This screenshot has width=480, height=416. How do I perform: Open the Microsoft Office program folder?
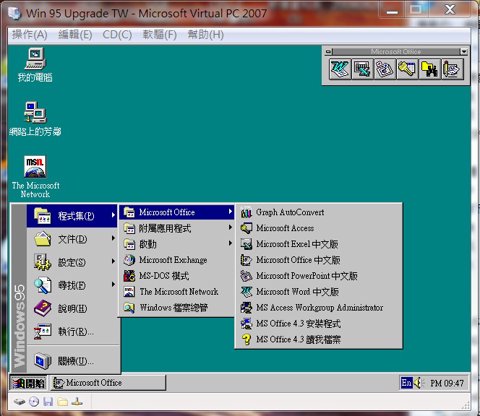[x=177, y=212]
